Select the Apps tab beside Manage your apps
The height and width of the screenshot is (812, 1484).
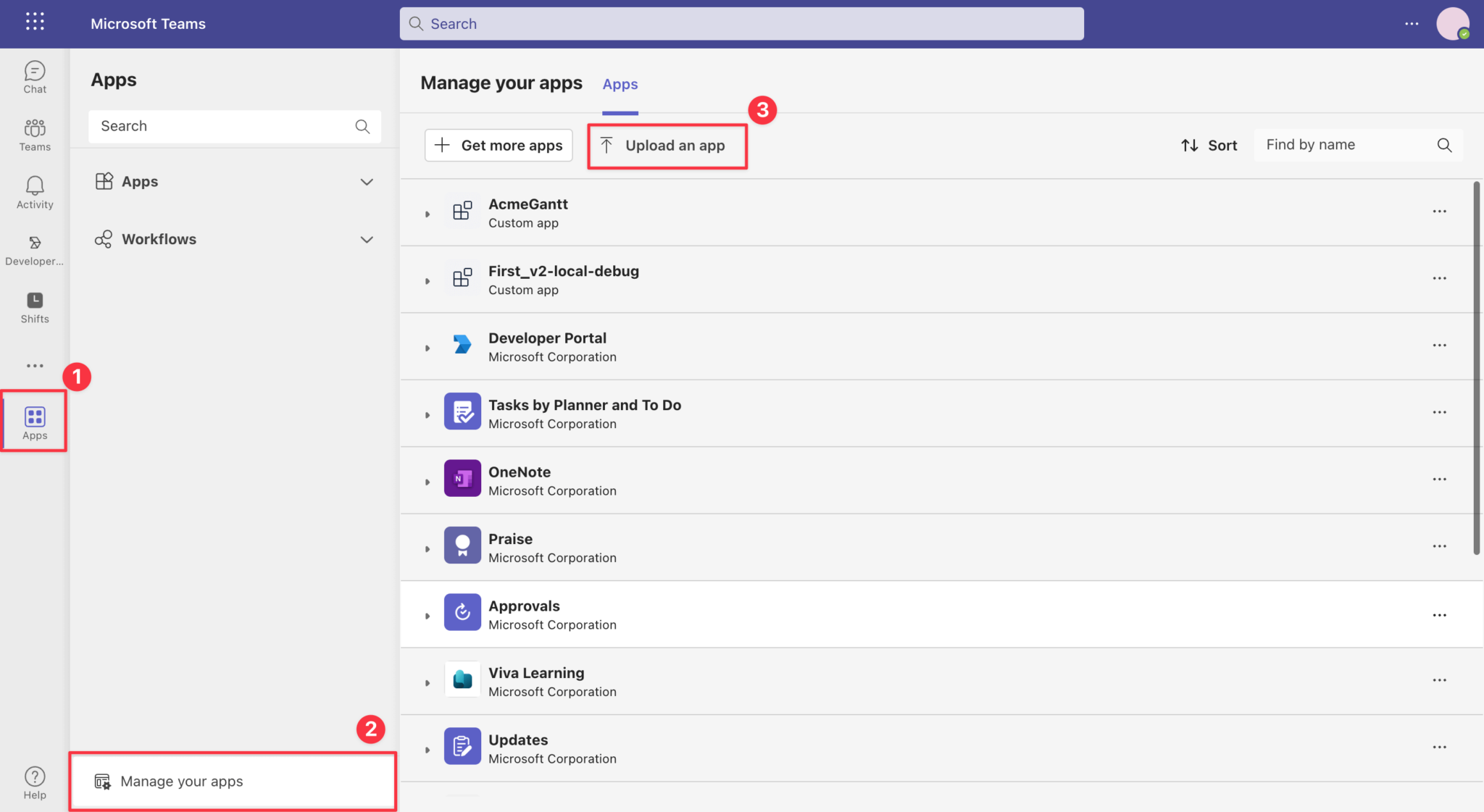tap(620, 85)
